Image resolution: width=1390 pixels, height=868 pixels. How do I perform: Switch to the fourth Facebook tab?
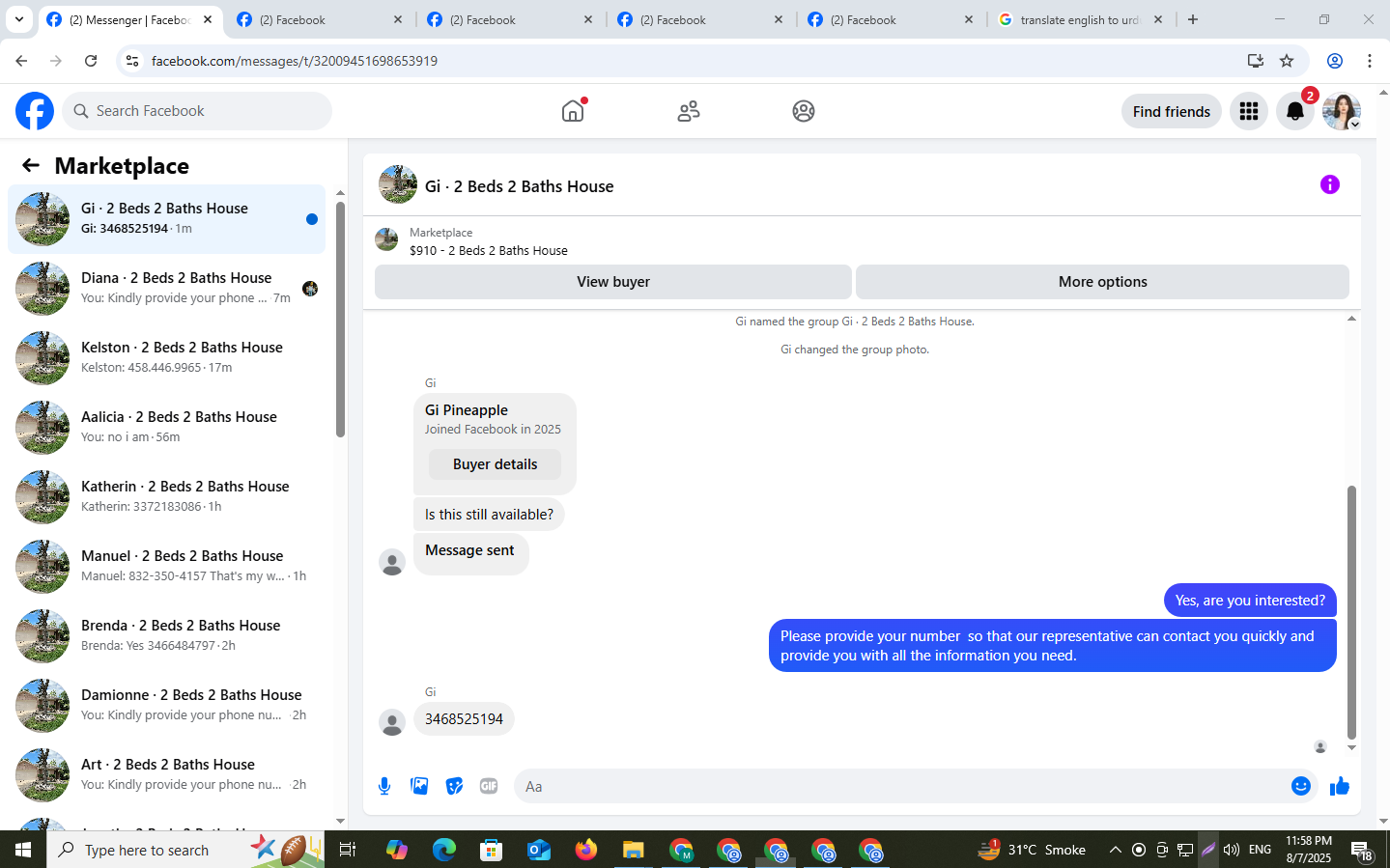click(701, 19)
